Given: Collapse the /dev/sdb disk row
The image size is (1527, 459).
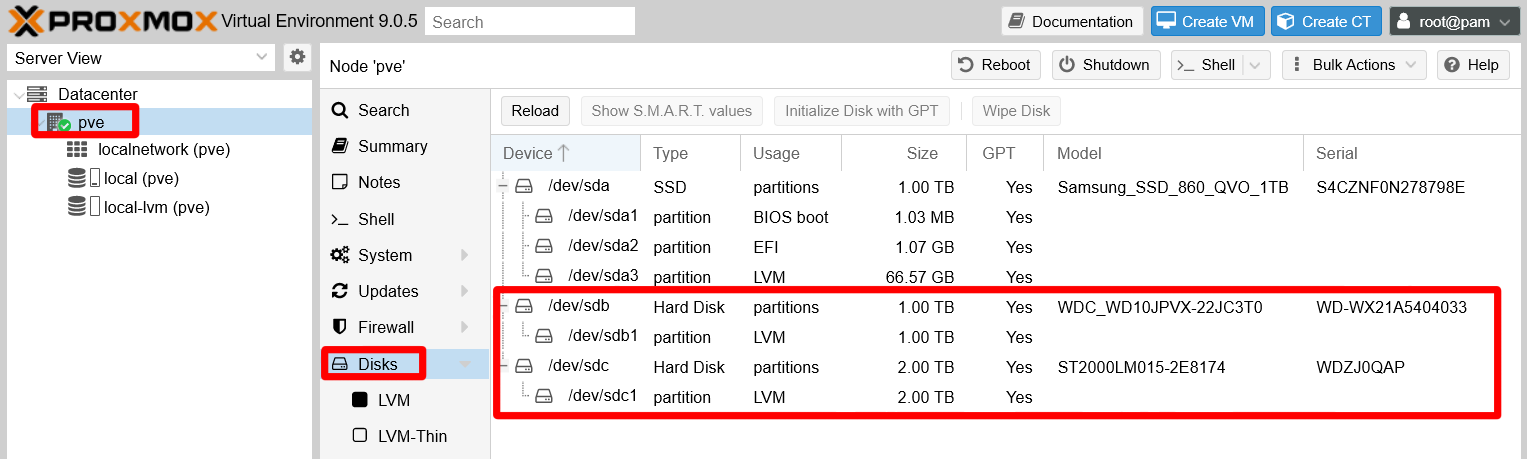Looking at the screenshot, I should [502, 307].
